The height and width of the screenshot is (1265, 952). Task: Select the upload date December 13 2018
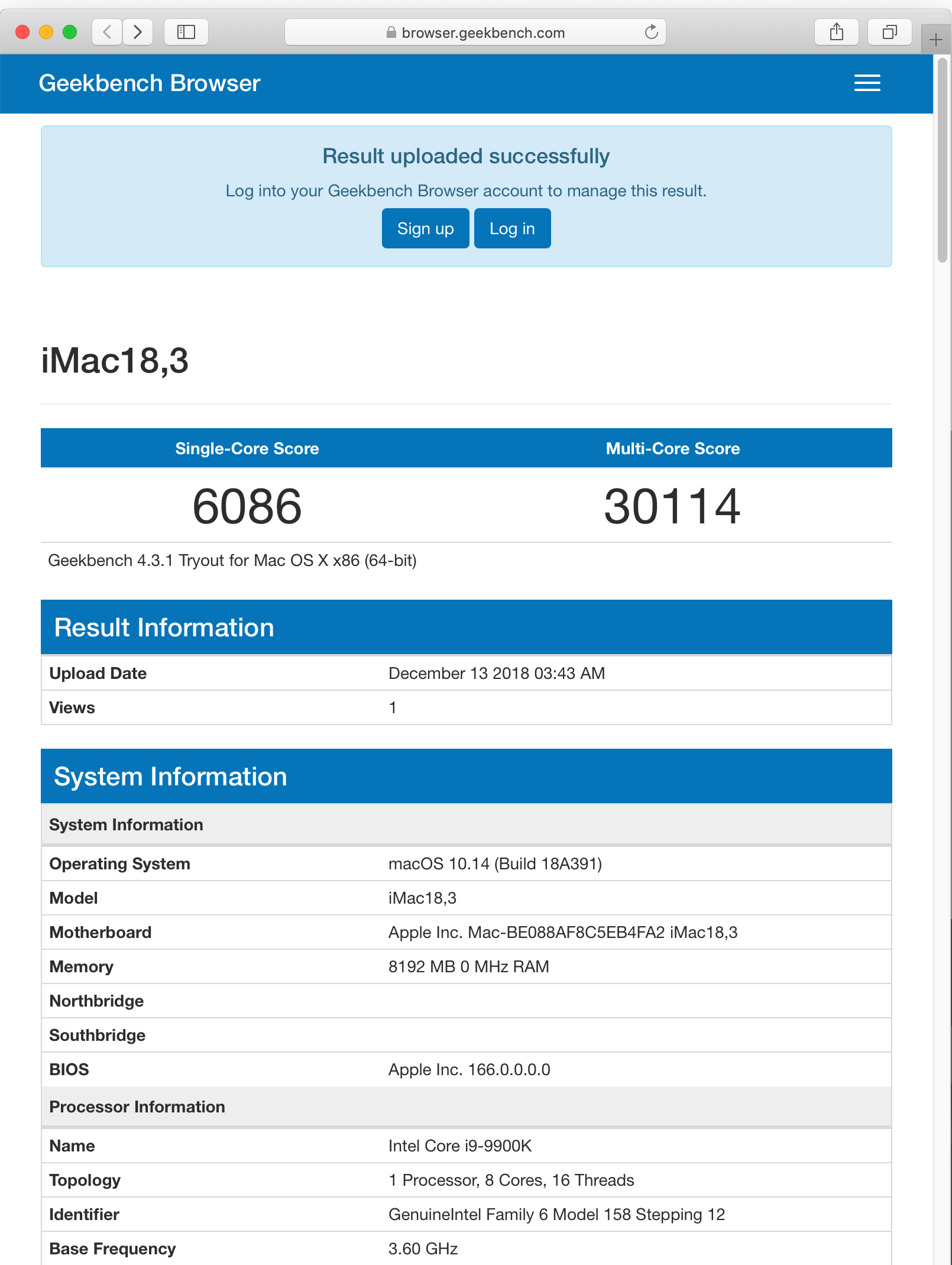pos(497,673)
